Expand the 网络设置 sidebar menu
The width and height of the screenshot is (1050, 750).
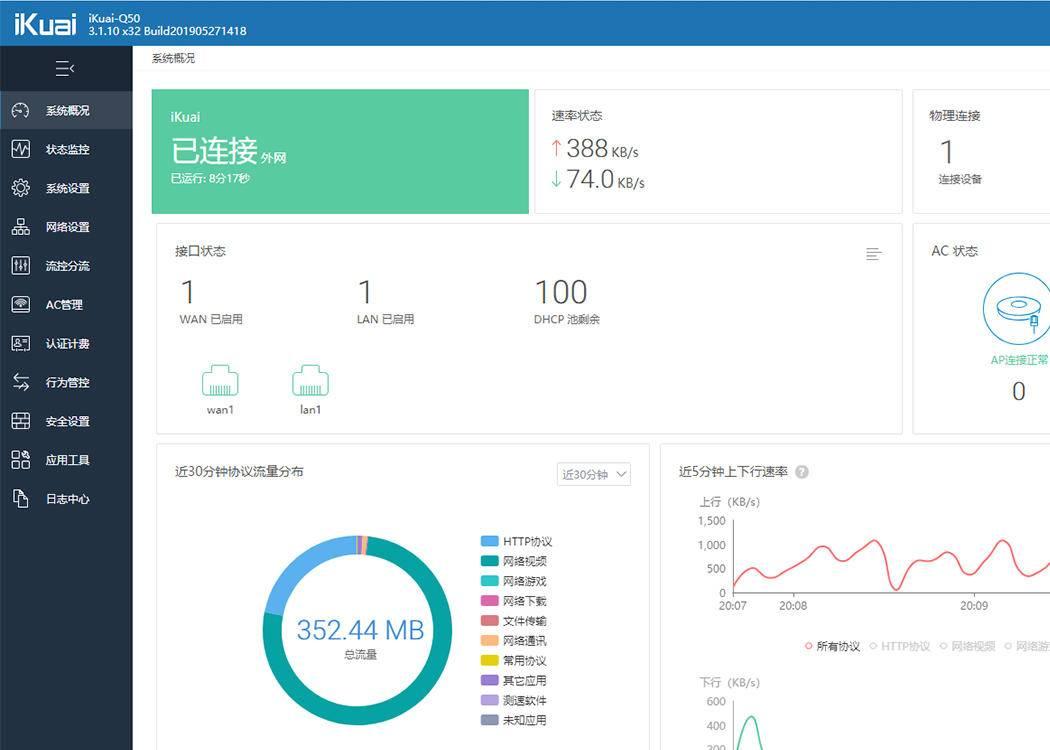66,227
